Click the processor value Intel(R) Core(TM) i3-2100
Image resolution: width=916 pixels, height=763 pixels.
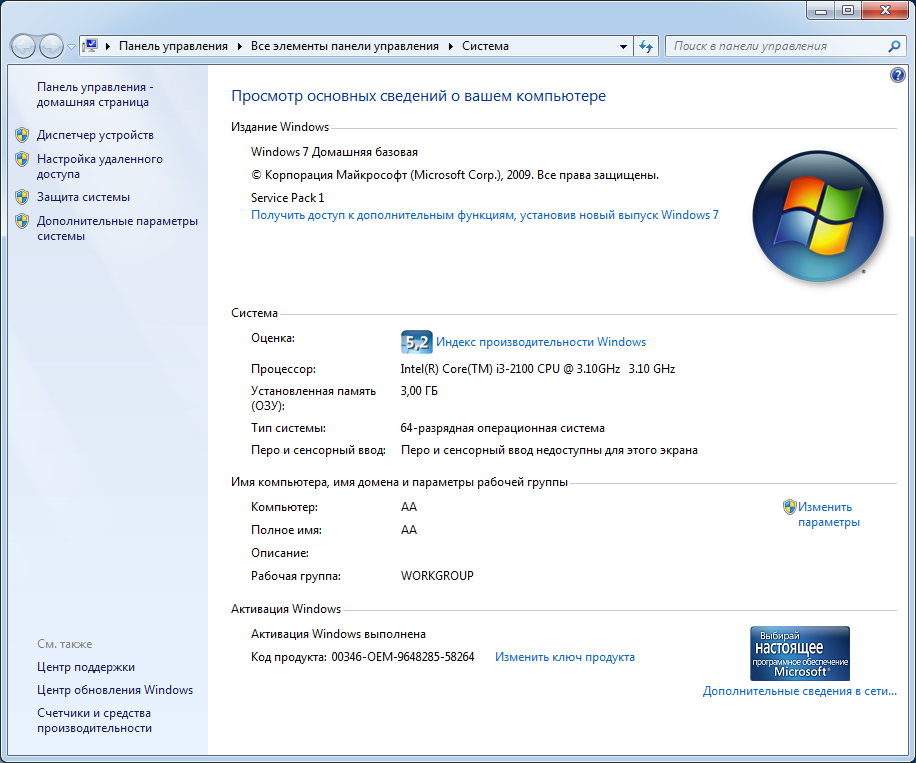(x=538, y=369)
